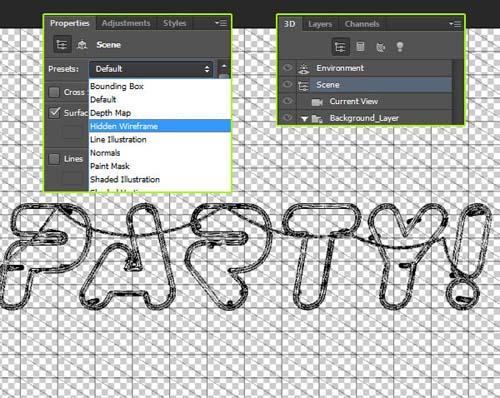Filter 3D panel by Whole Scene icon
This screenshot has height=398, width=500.
(340, 47)
